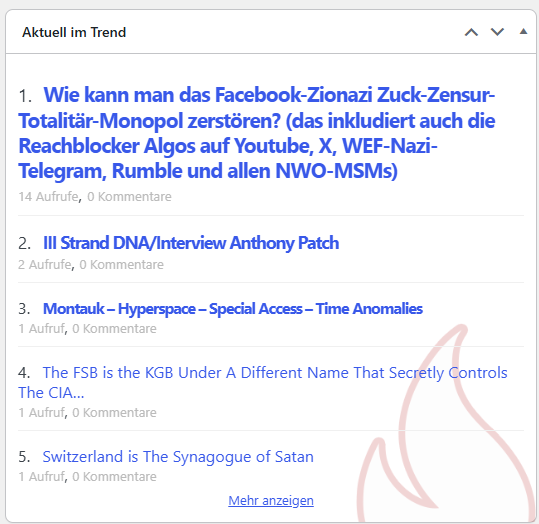Click the ranking number 1. label
Screen dimensions: 539x524
point(25,96)
